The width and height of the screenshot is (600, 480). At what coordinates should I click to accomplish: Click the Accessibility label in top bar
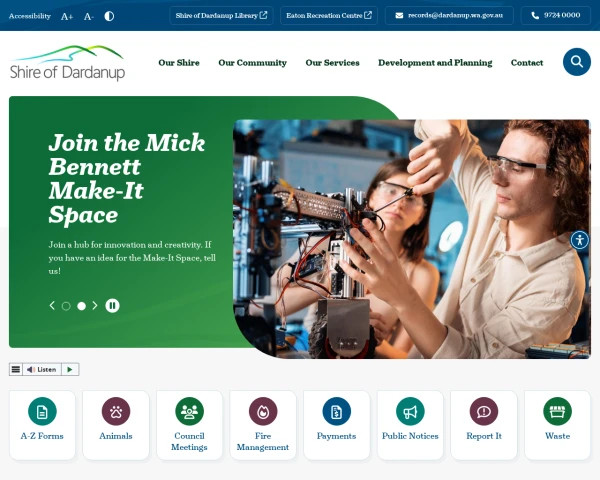(30, 16)
